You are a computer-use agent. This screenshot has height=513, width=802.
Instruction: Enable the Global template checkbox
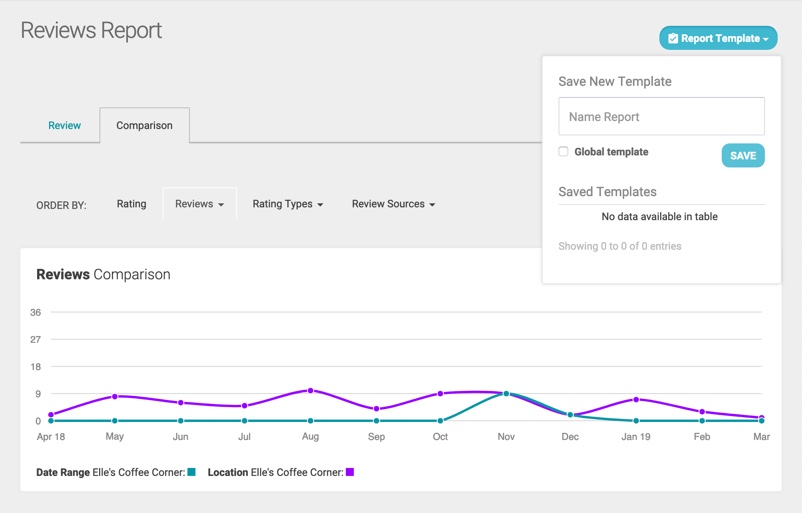point(563,152)
